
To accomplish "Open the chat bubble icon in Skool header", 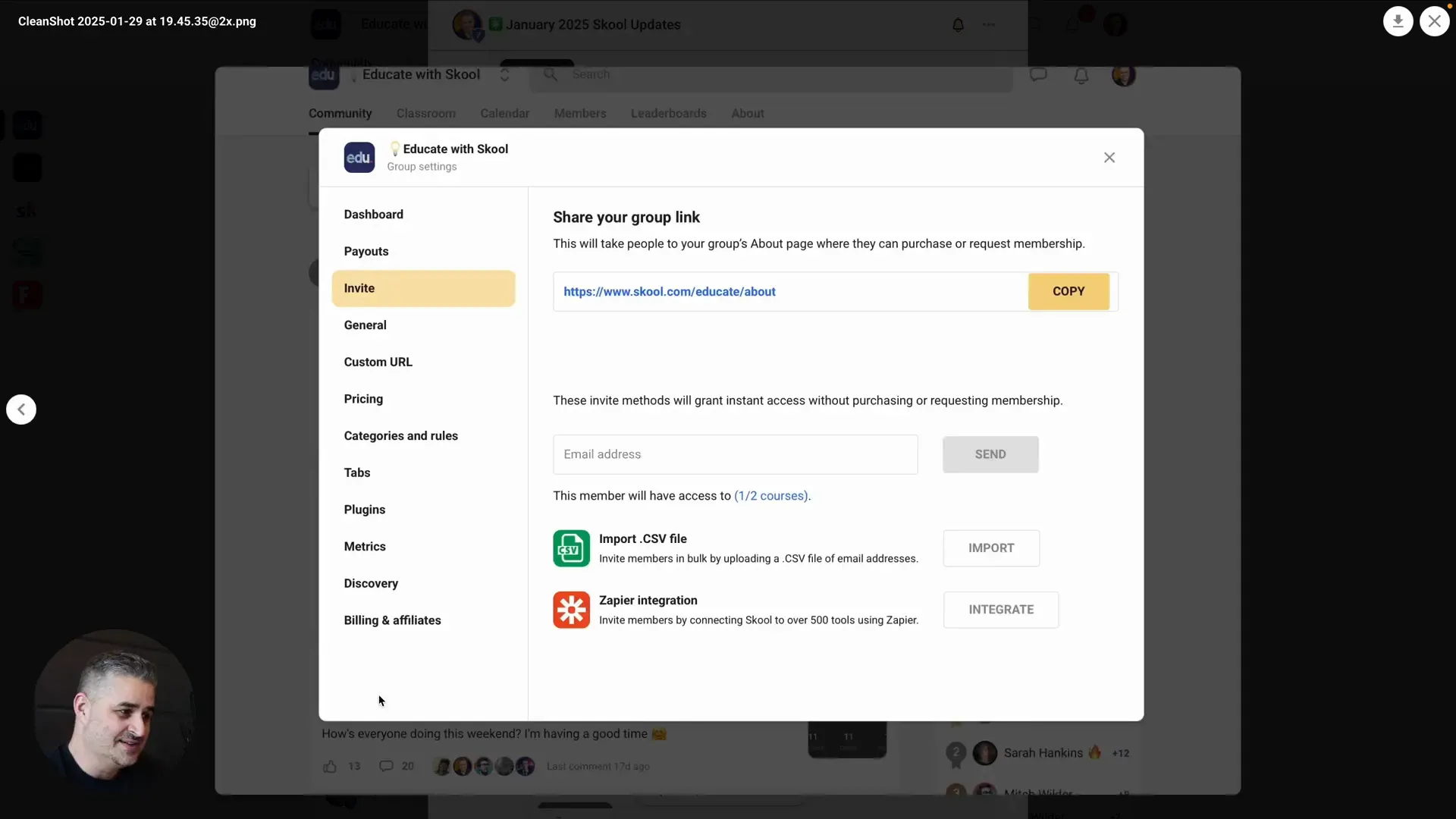I will pyautogui.click(x=1038, y=74).
